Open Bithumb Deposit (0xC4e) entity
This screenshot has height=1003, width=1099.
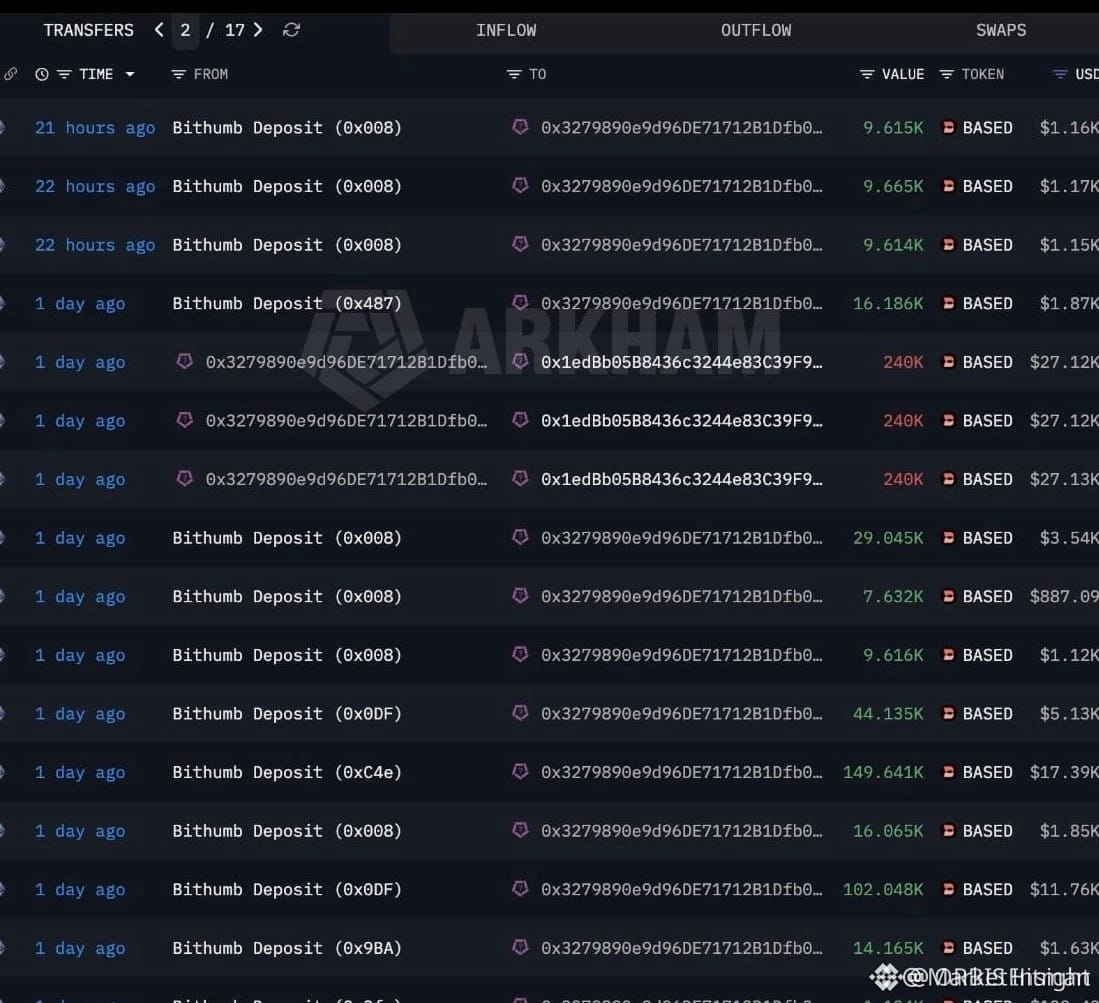coord(287,772)
